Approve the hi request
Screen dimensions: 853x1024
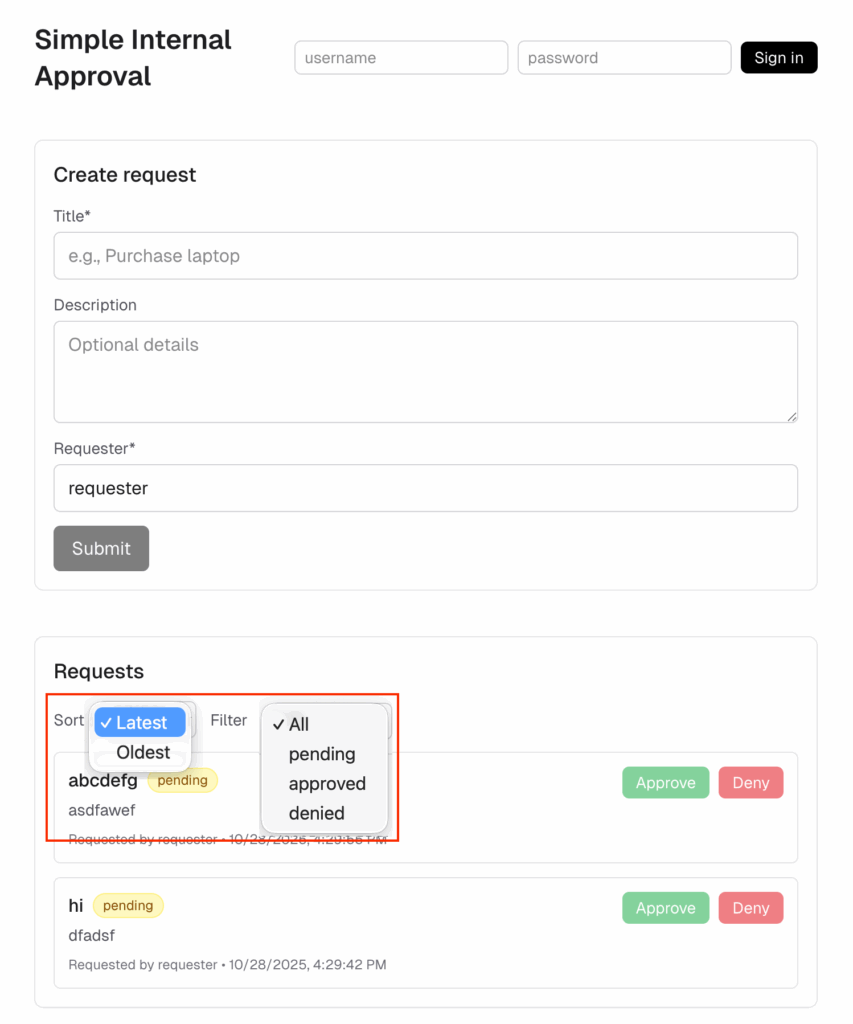(665, 908)
